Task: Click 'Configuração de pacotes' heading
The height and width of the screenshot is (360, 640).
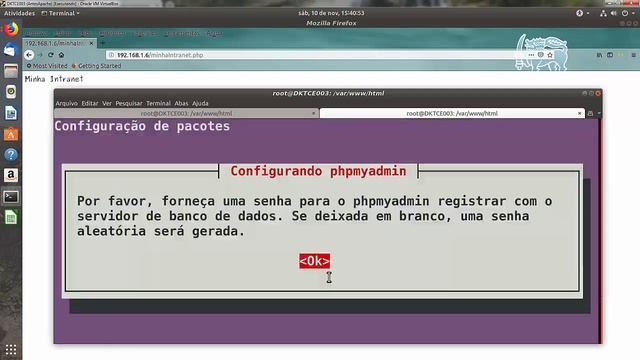Action: coord(142,126)
